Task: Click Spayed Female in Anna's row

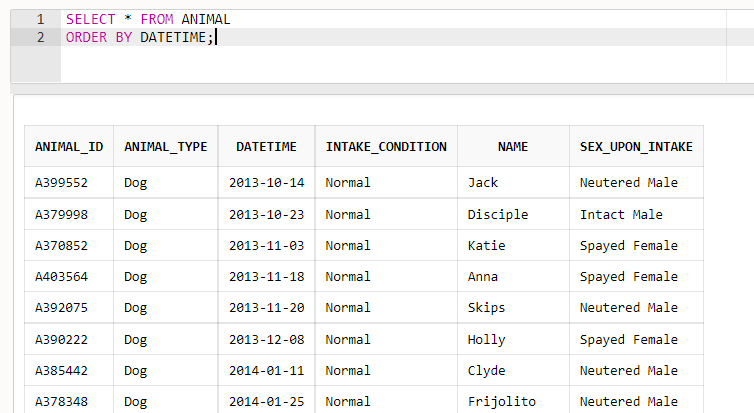Action: coord(628,276)
